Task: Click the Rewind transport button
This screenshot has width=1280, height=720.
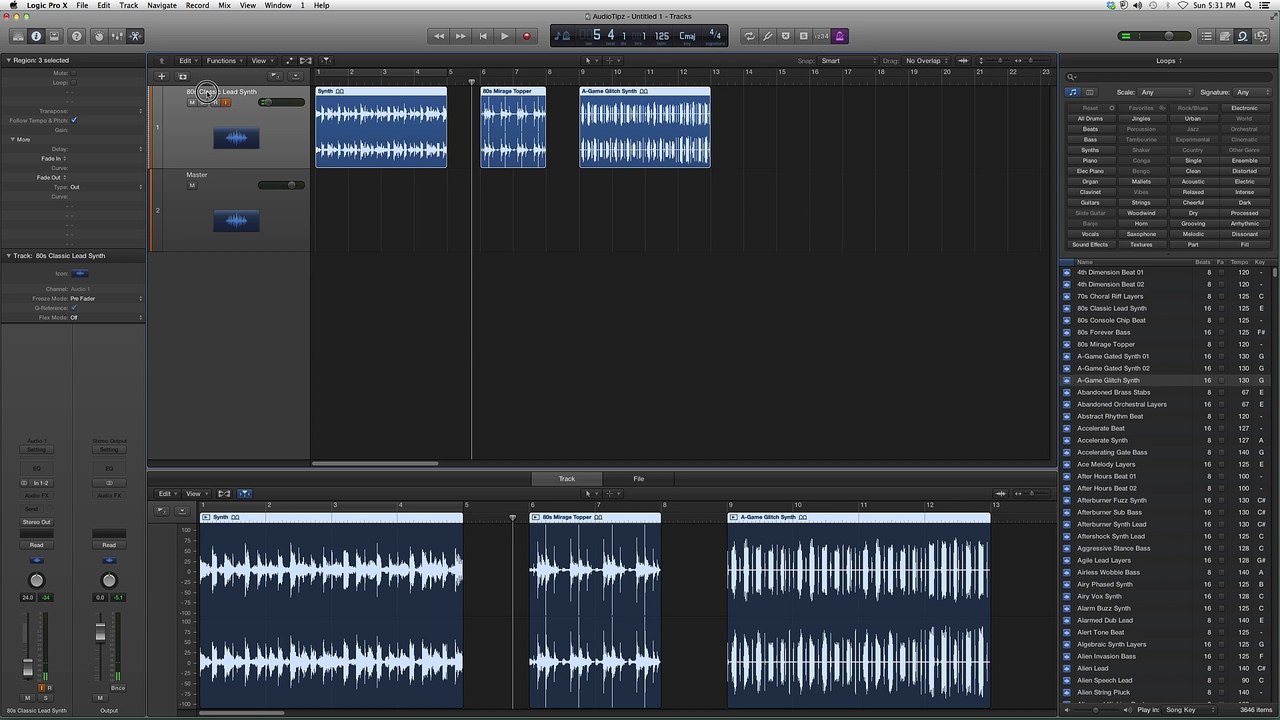Action: point(438,36)
